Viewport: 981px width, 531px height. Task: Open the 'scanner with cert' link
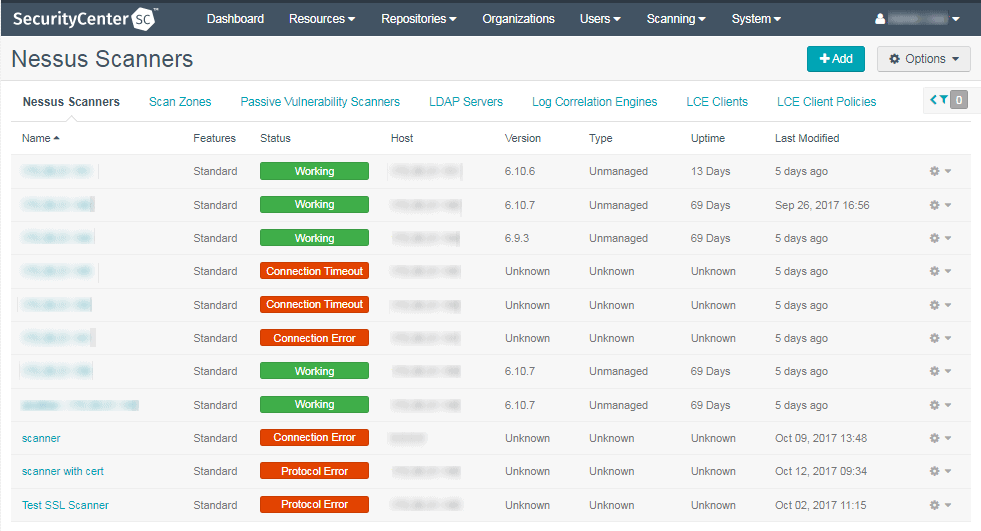pyautogui.click(x=62, y=471)
